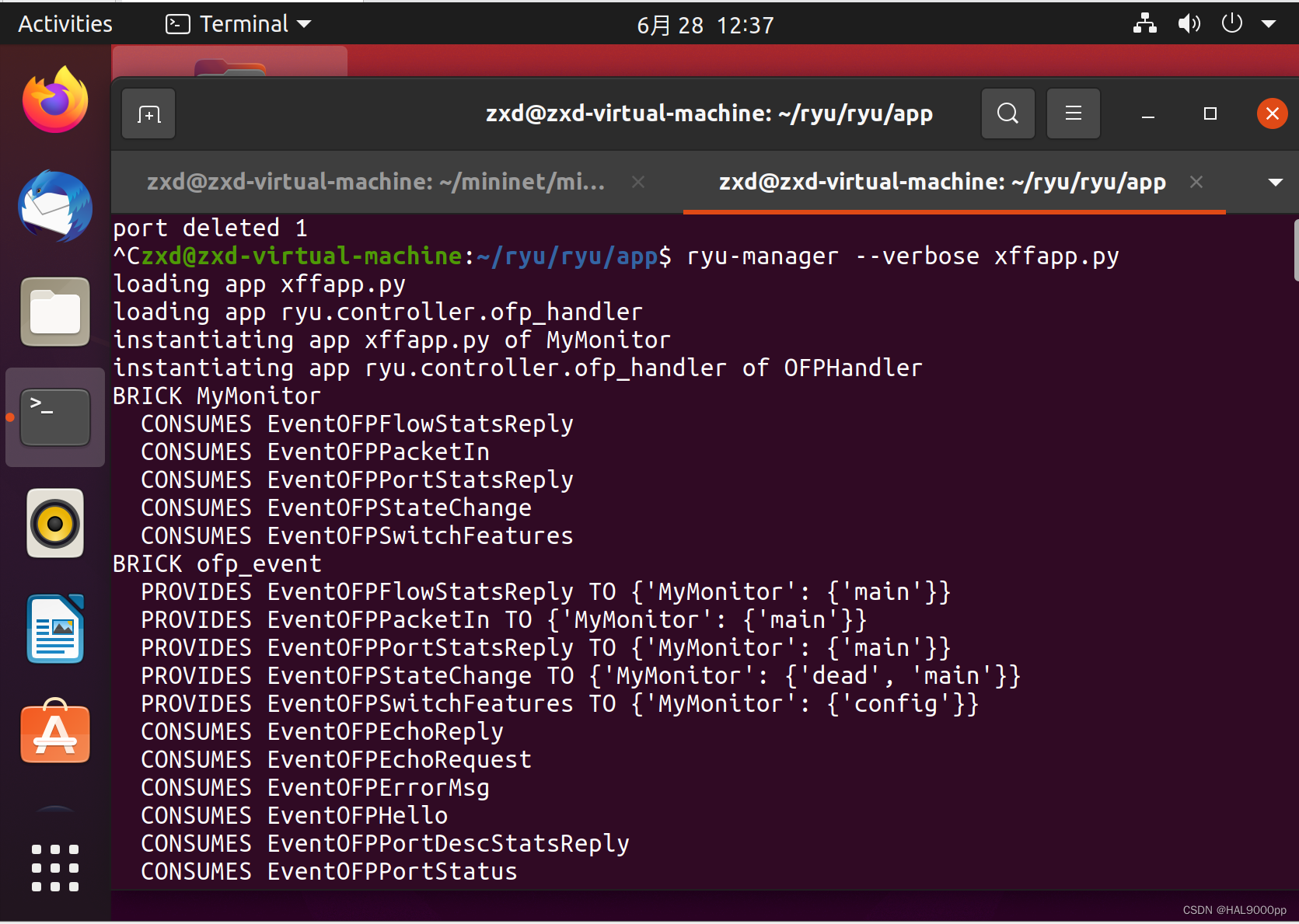The image size is (1299, 924).
Task: Click 'CONSUMES EventOFPPacketIn' line
Action: point(316,452)
